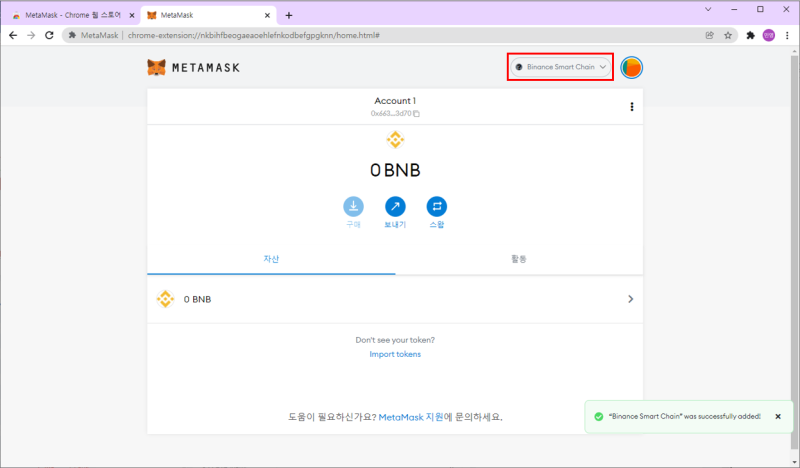
Task: Open the Extensions puzzle icon
Action: click(750, 35)
